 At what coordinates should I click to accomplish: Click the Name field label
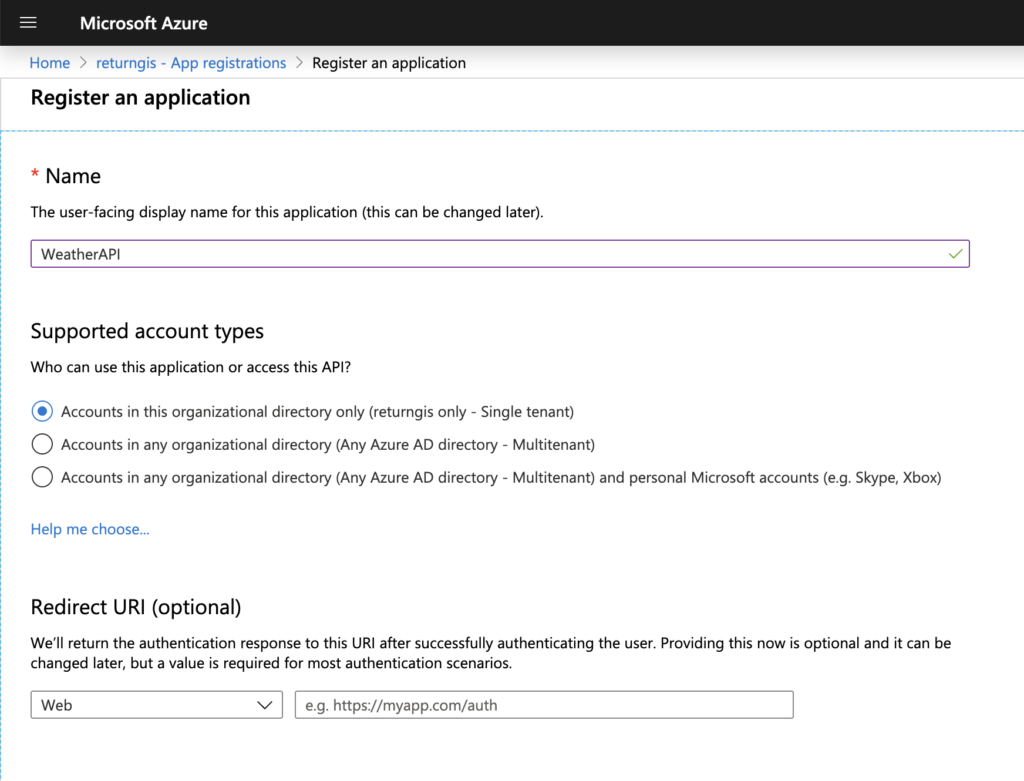(73, 176)
